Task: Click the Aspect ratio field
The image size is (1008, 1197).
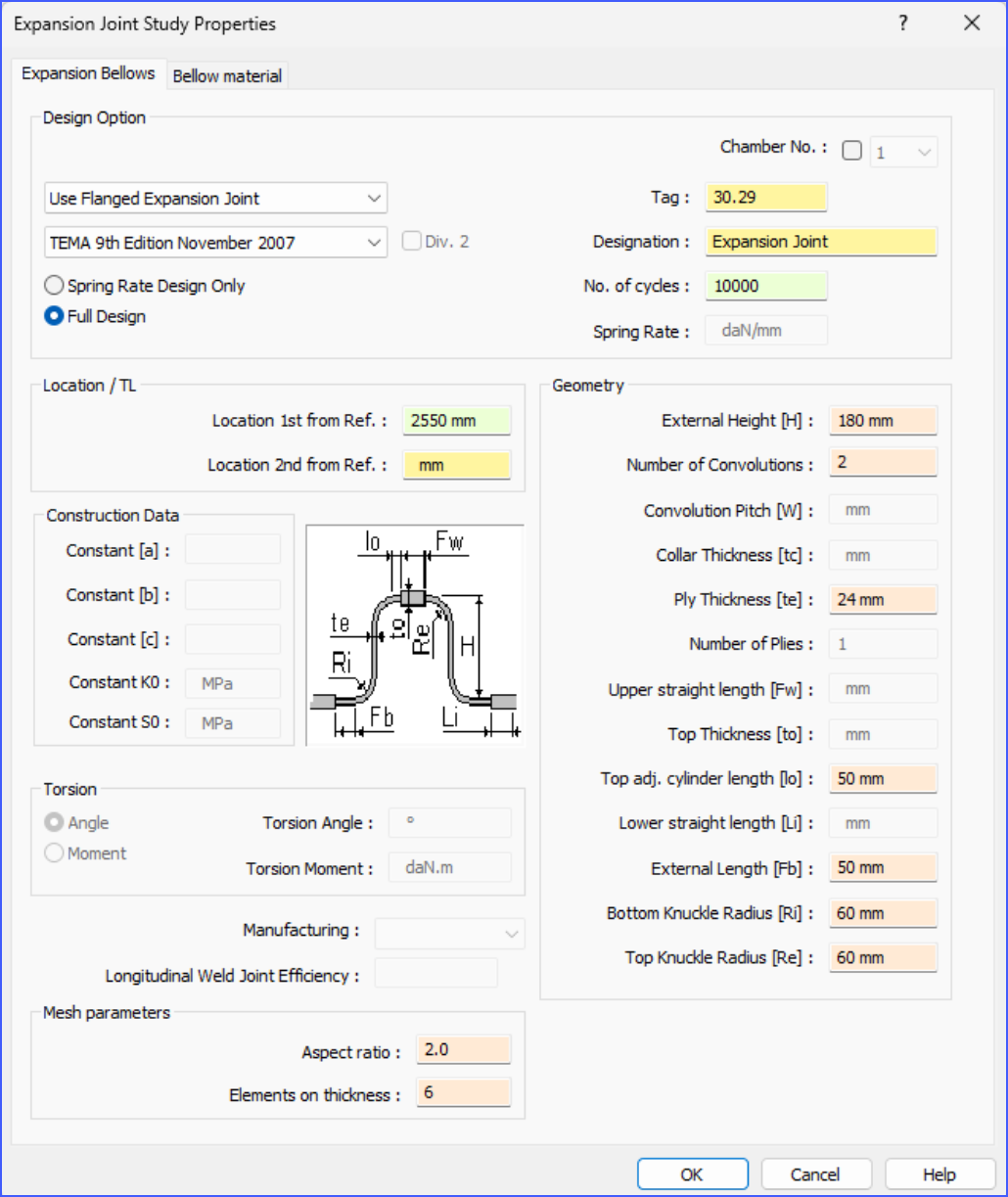Action: pyautogui.click(x=463, y=1050)
